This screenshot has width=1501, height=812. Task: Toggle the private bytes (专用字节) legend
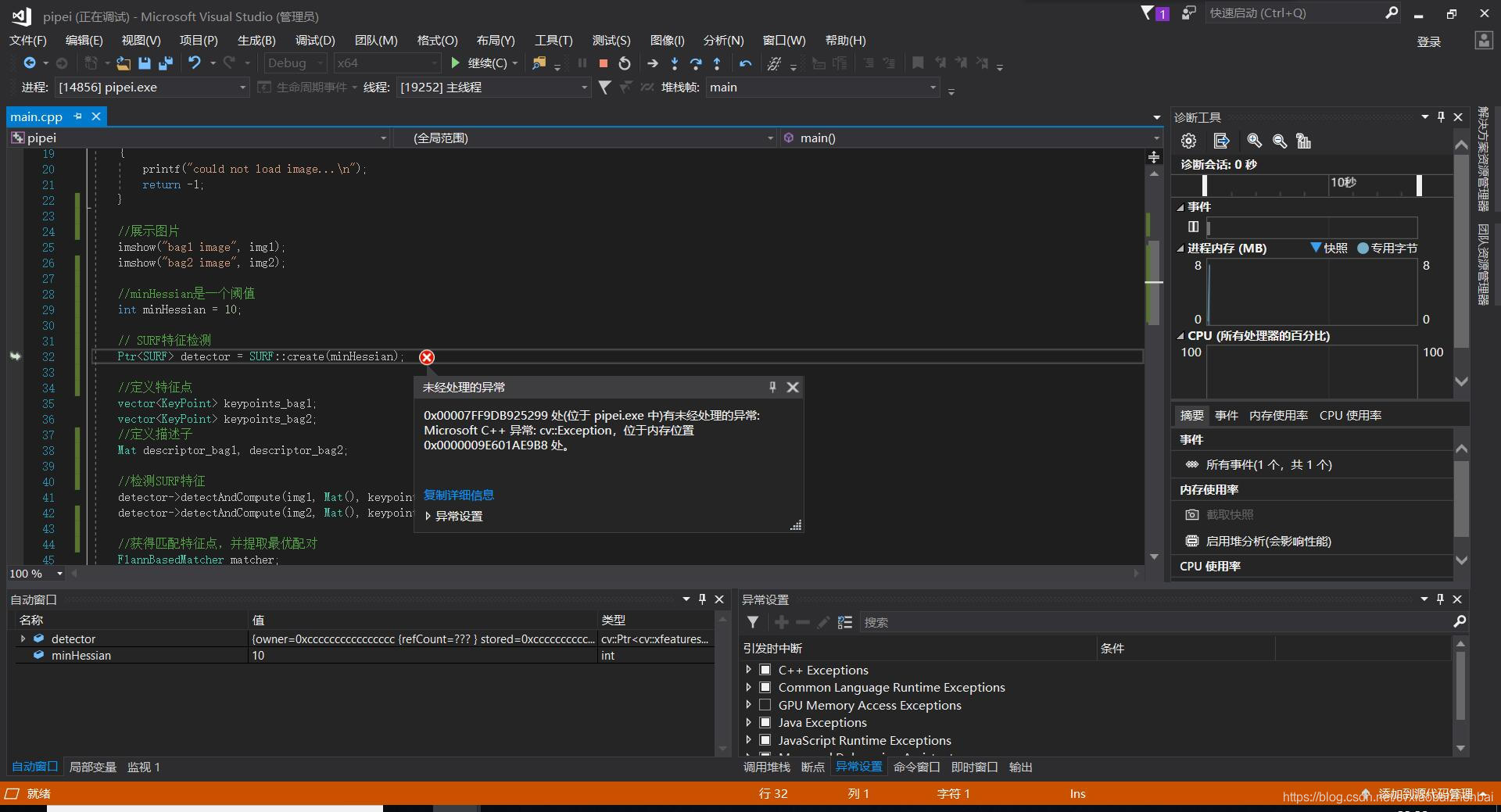coord(1388,248)
